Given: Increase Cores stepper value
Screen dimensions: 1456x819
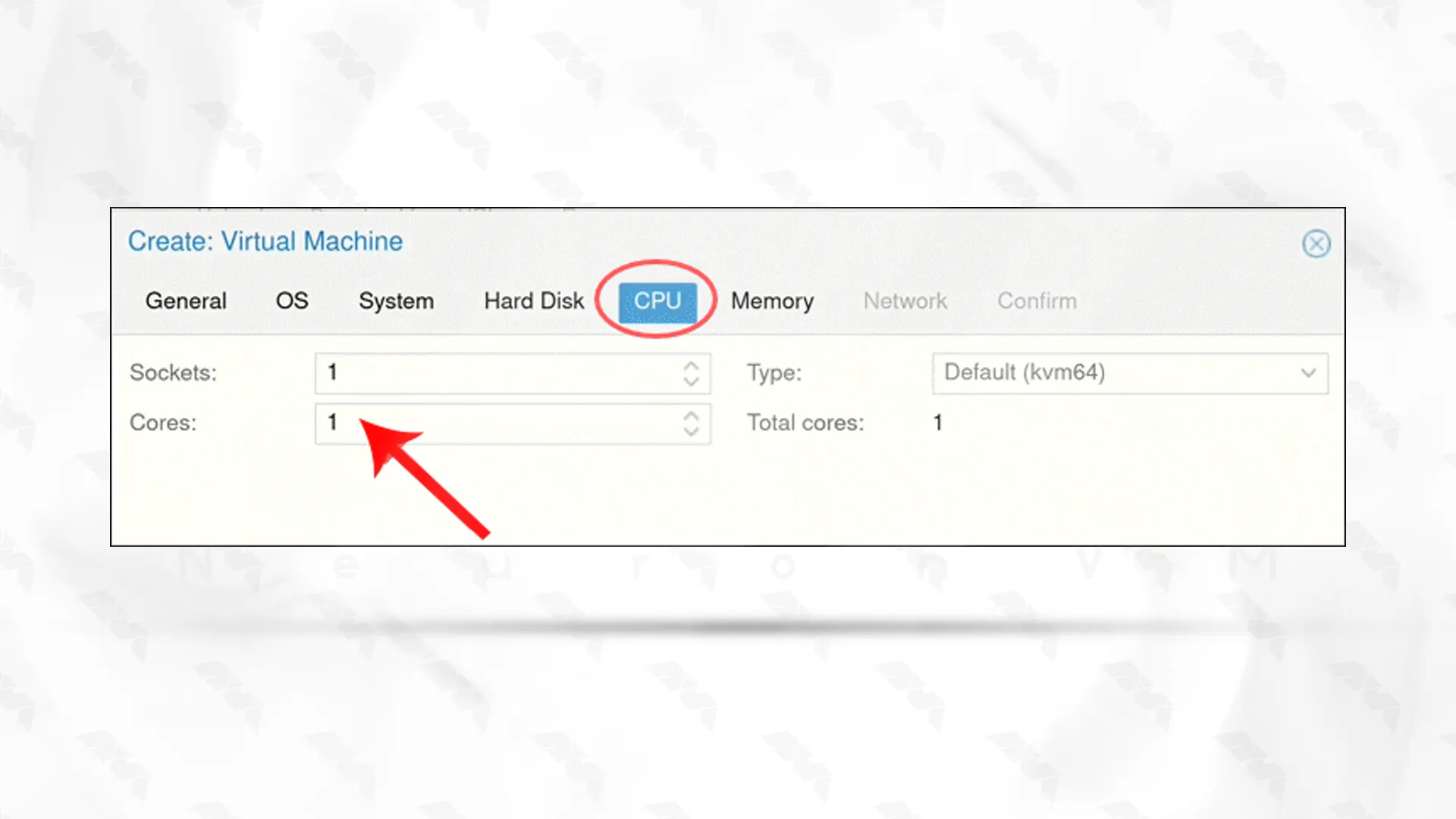Looking at the screenshot, I should [694, 415].
